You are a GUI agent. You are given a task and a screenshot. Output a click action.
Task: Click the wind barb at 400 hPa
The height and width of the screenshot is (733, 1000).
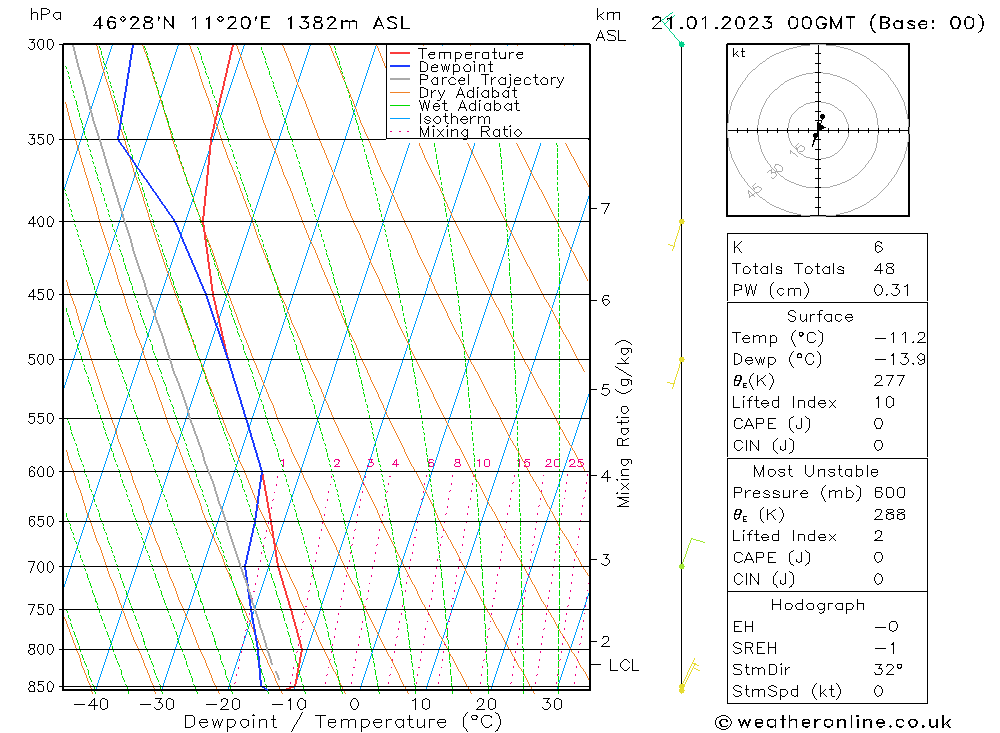tap(677, 235)
